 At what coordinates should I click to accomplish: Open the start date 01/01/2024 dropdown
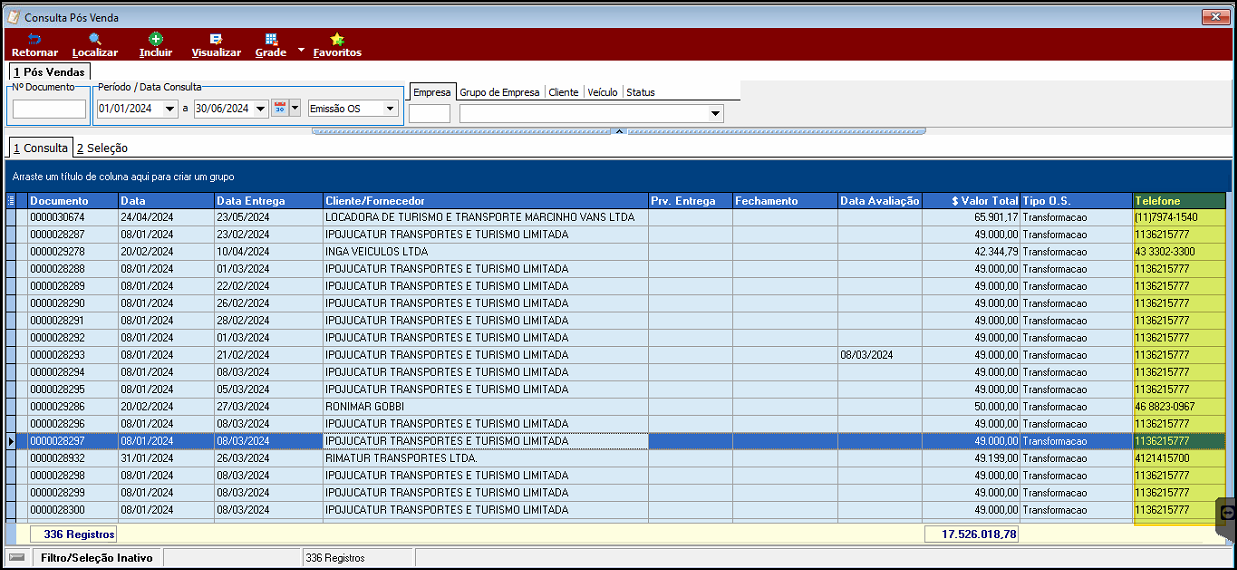point(170,109)
